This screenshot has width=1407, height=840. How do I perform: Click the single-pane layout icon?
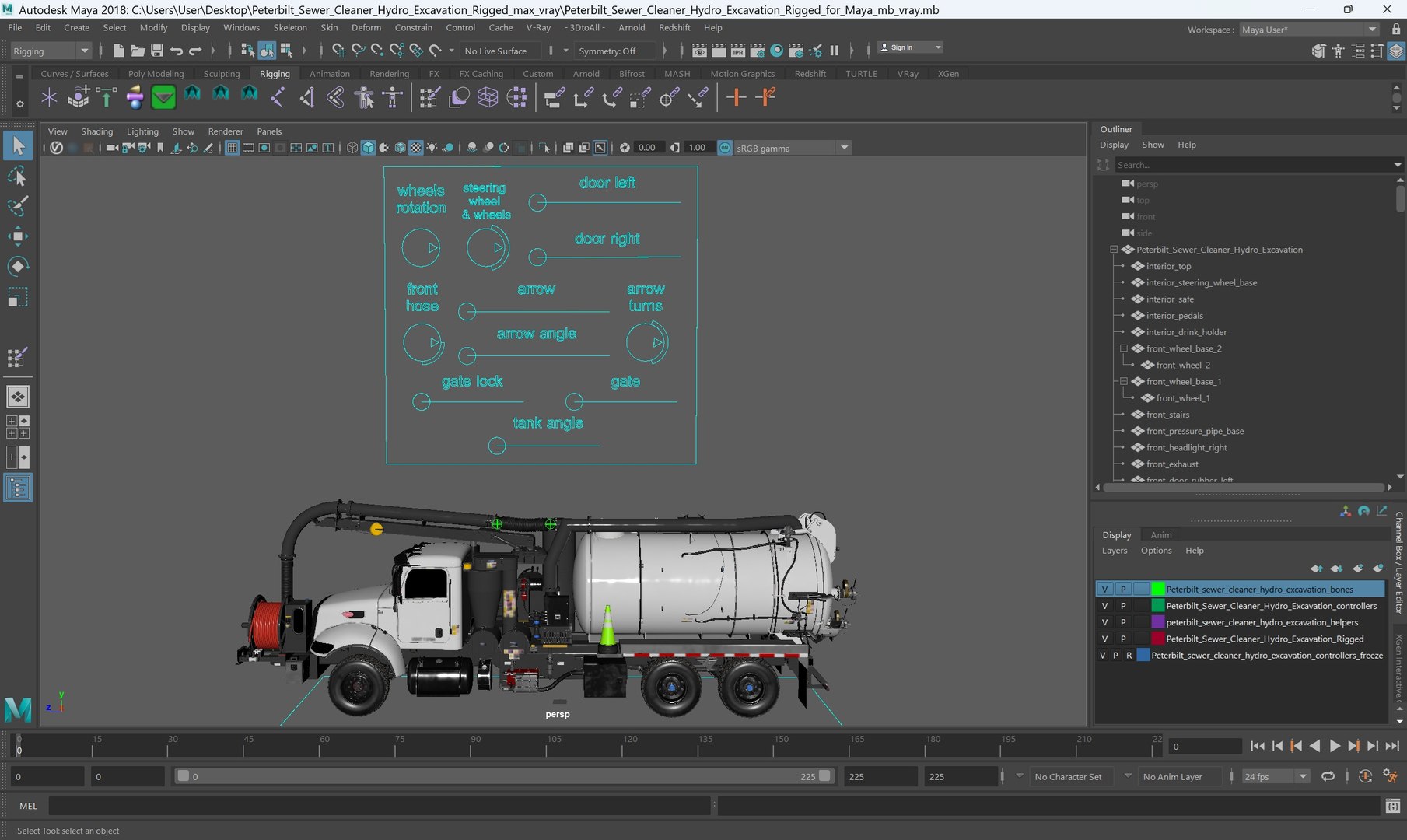[x=18, y=397]
